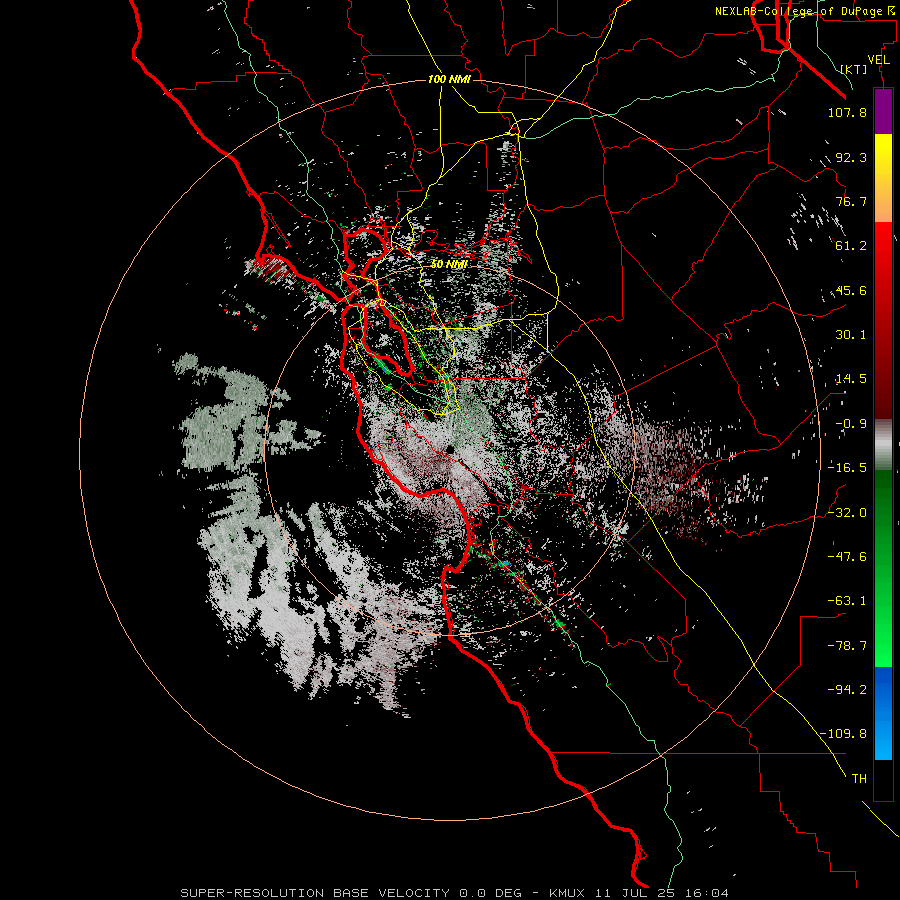Viewport: 900px width, 900px height.
Task: Click the 11 JUL 25 date in footer
Action: click(x=637, y=893)
